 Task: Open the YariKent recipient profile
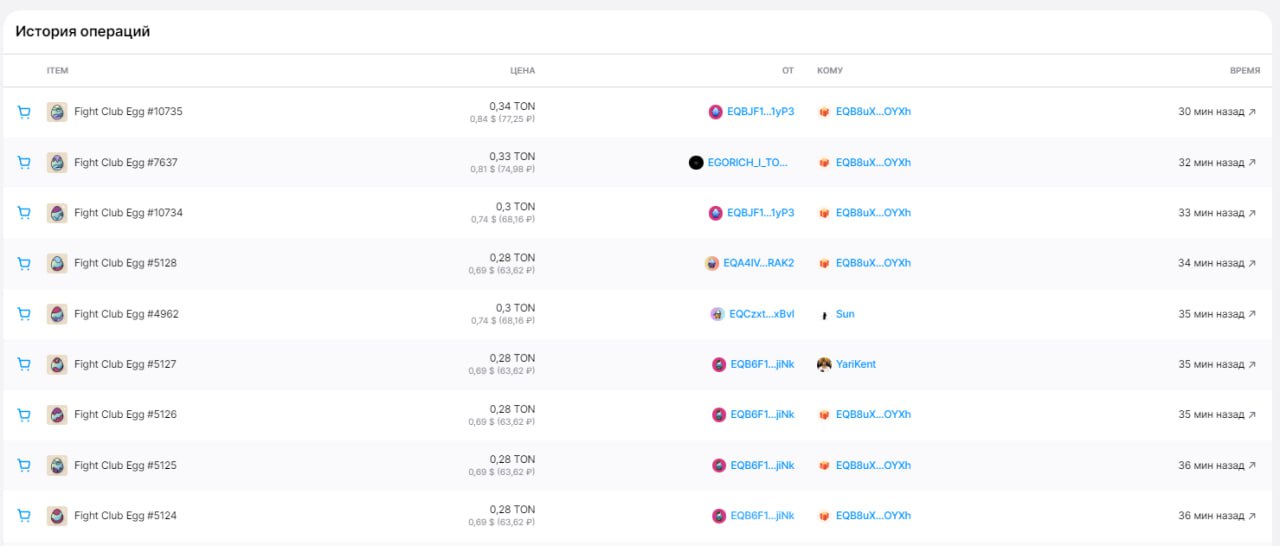[x=855, y=364]
